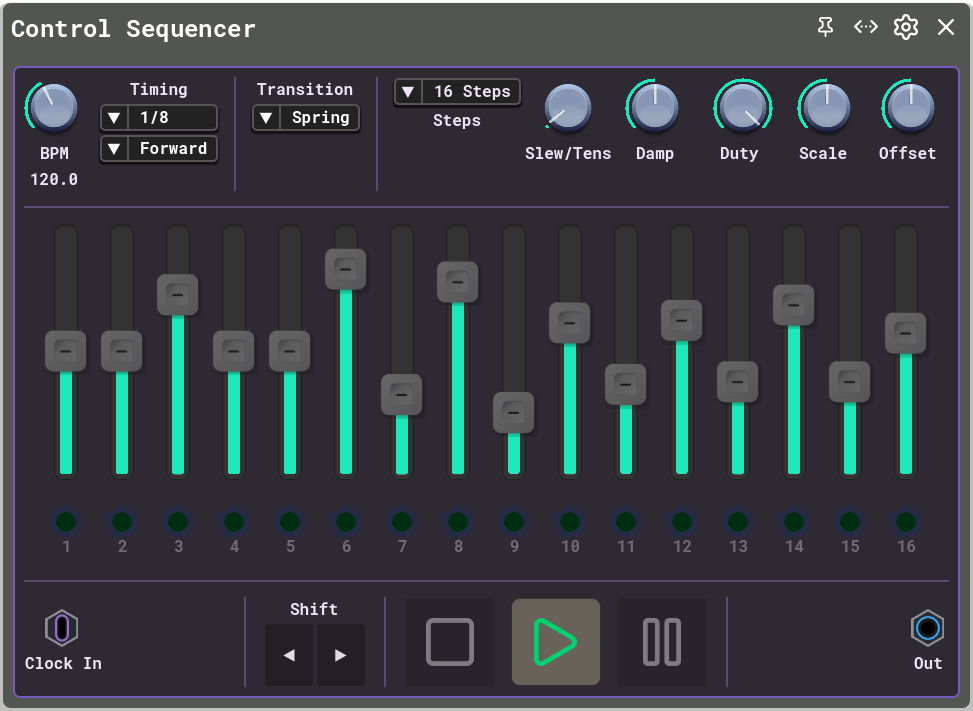Image resolution: width=973 pixels, height=711 pixels.
Task: Click the Control Sequencer title text
Action: 133,29
